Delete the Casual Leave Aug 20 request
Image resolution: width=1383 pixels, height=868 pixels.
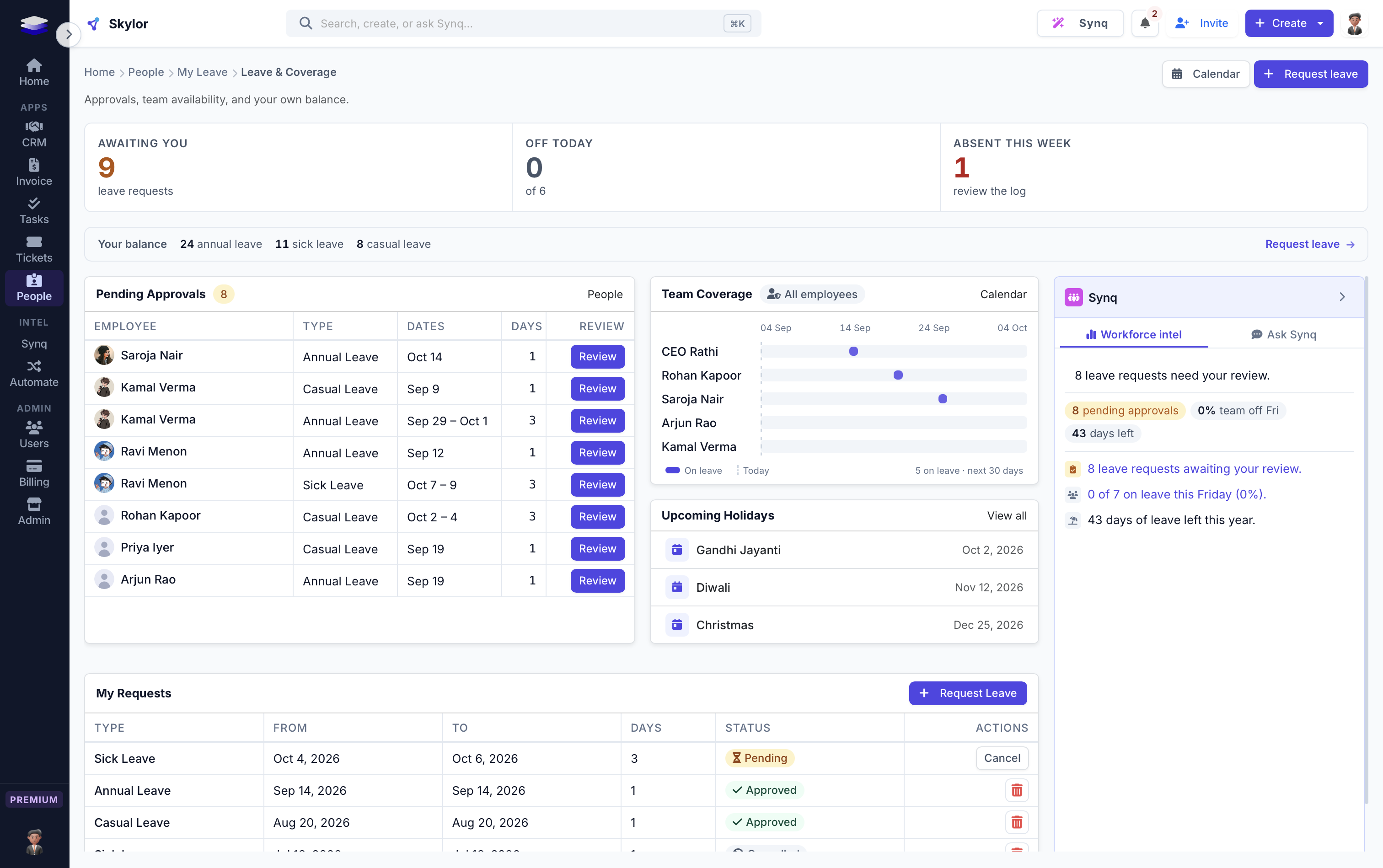(1016, 823)
